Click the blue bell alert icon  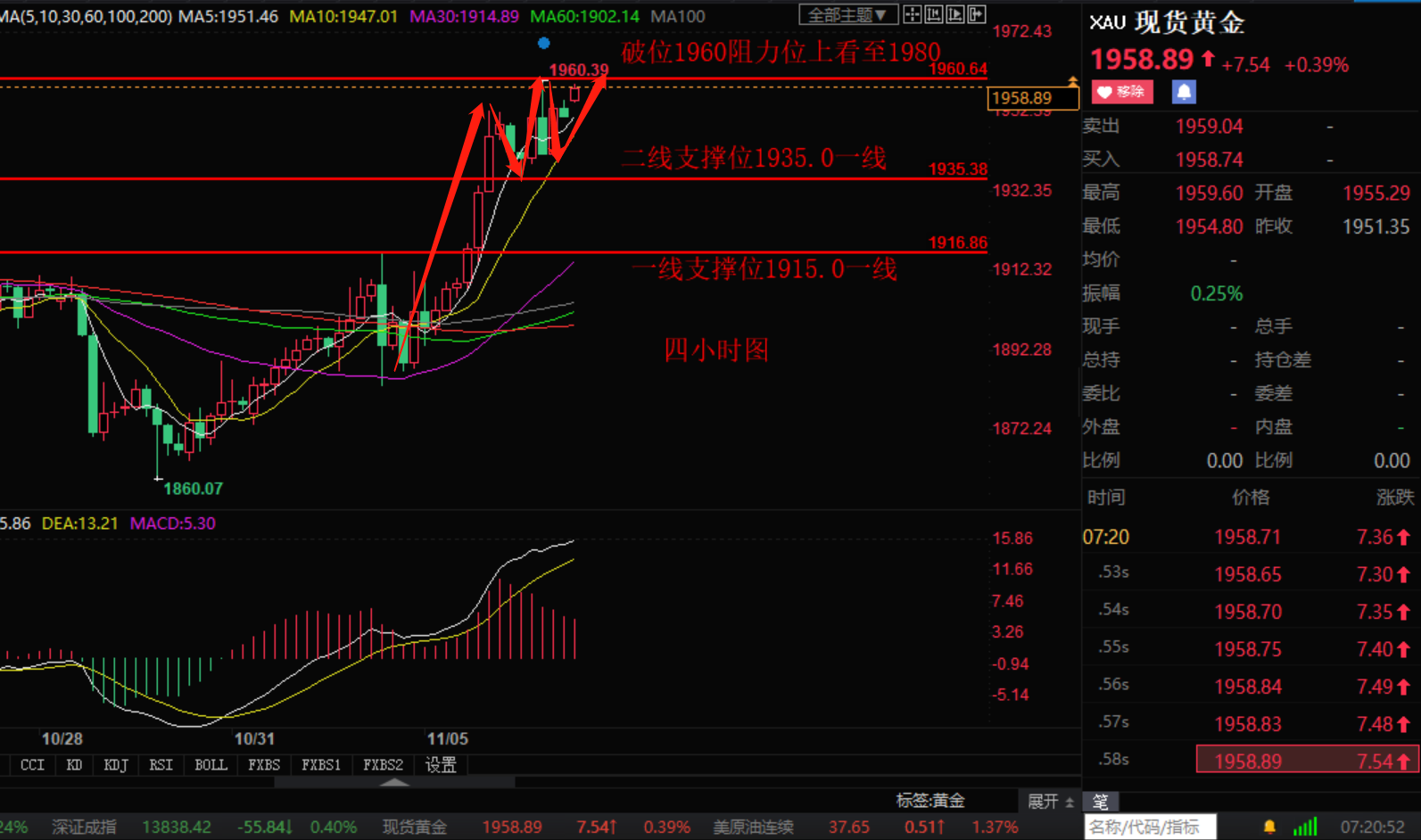coord(1184,92)
